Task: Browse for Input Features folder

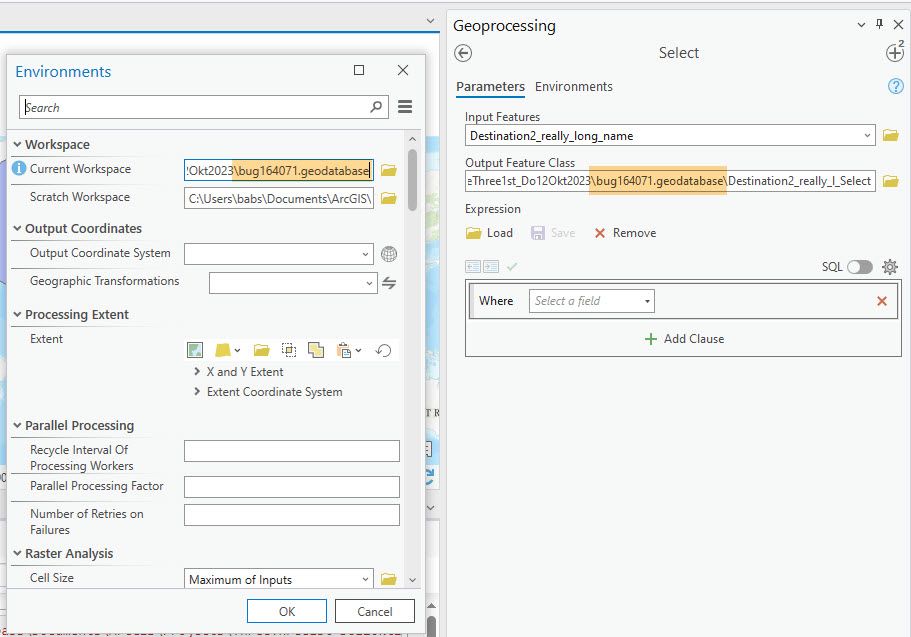Action: click(x=890, y=135)
